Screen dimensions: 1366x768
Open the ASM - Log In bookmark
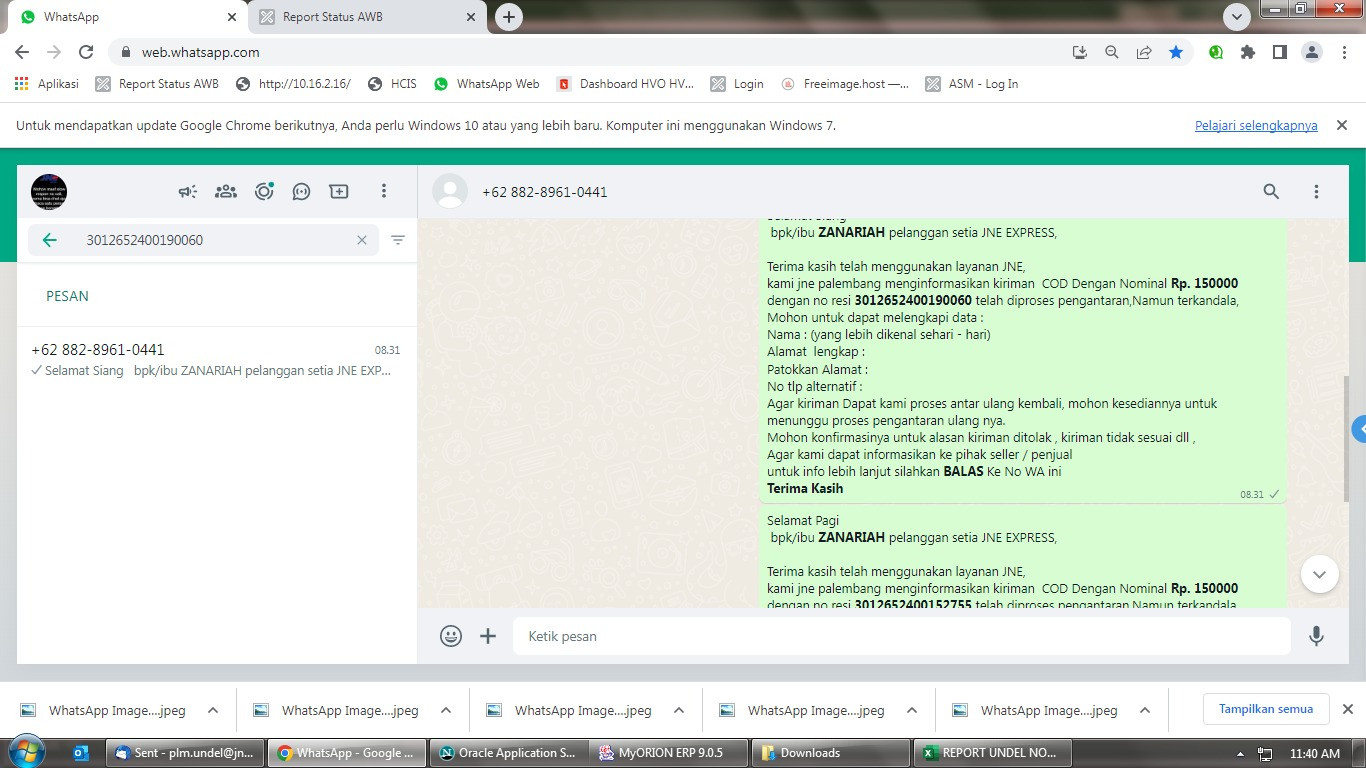pos(972,84)
